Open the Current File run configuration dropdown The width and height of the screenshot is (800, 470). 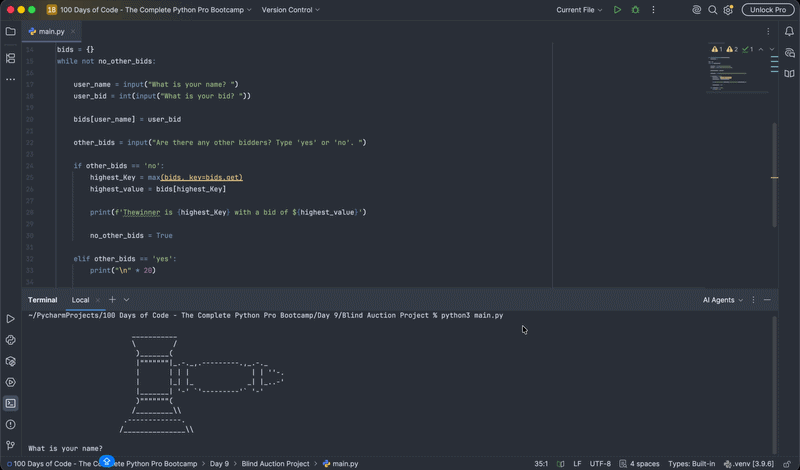click(x=579, y=10)
